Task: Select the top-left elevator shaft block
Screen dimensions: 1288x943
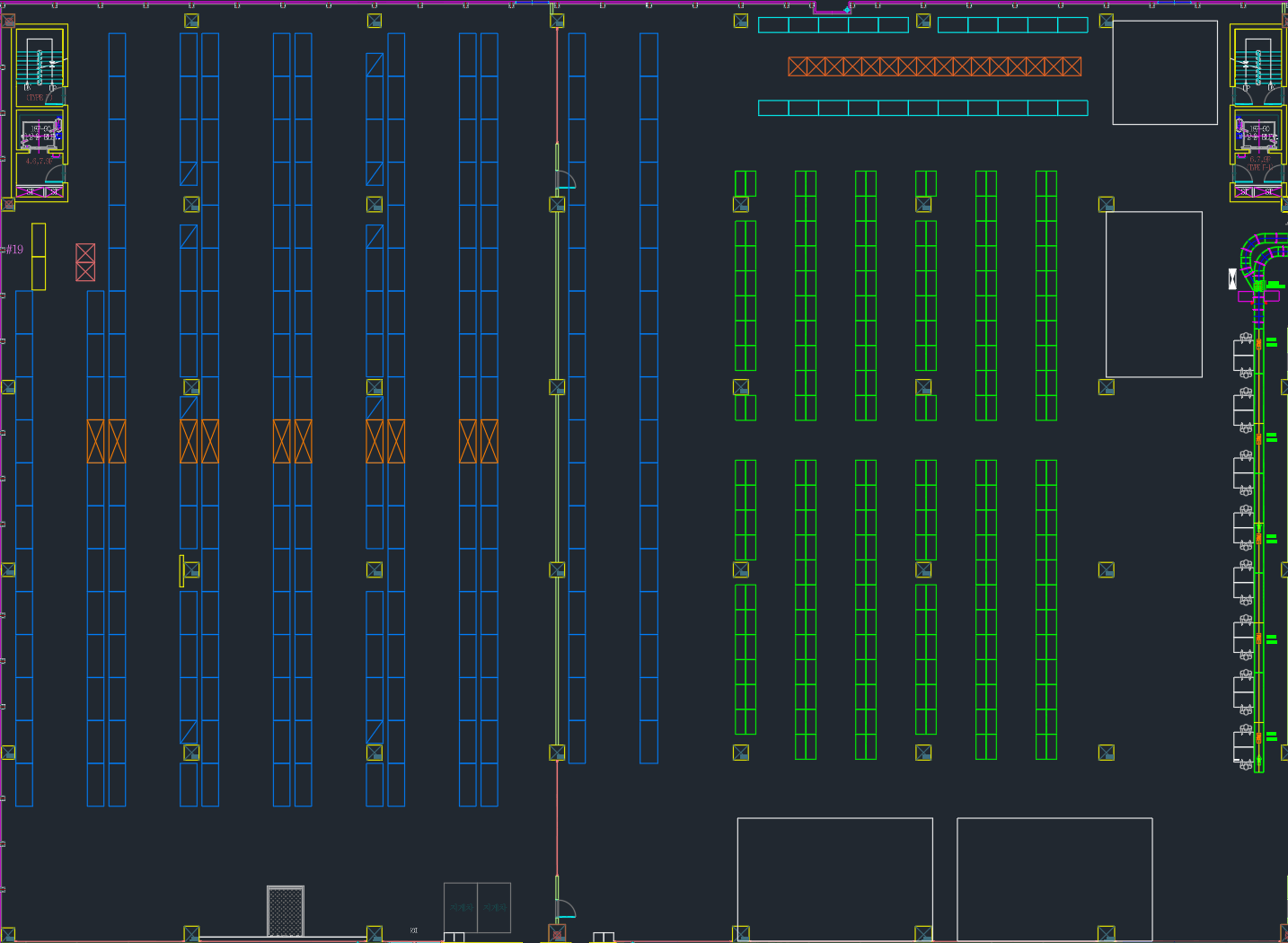Action: 41,134
